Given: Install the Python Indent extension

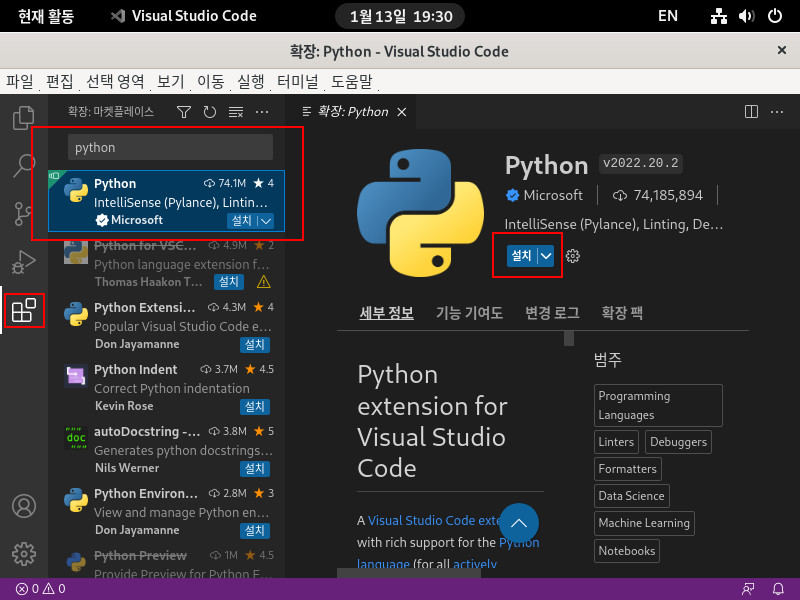Looking at the screenshot, I should coord(255,406).
